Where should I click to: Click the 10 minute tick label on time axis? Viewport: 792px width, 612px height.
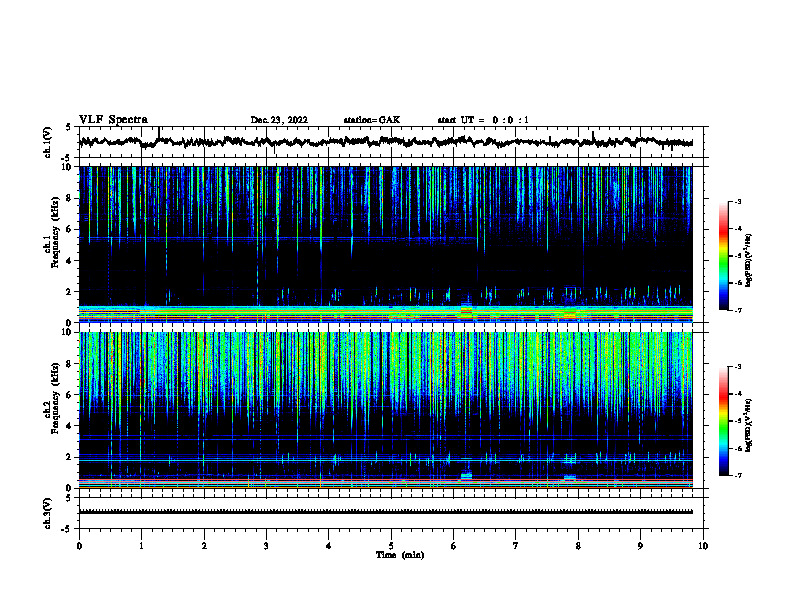[703, 546]
